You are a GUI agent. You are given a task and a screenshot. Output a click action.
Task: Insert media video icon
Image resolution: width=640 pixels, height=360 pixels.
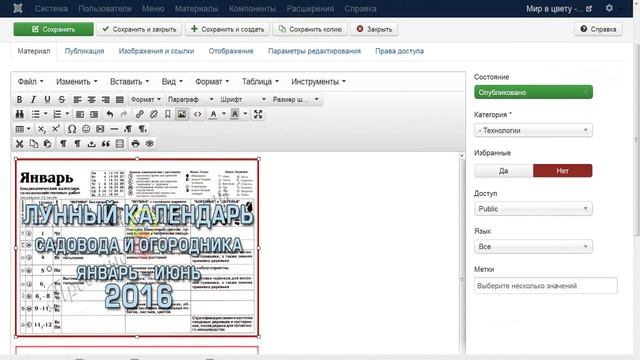point(100,129)
